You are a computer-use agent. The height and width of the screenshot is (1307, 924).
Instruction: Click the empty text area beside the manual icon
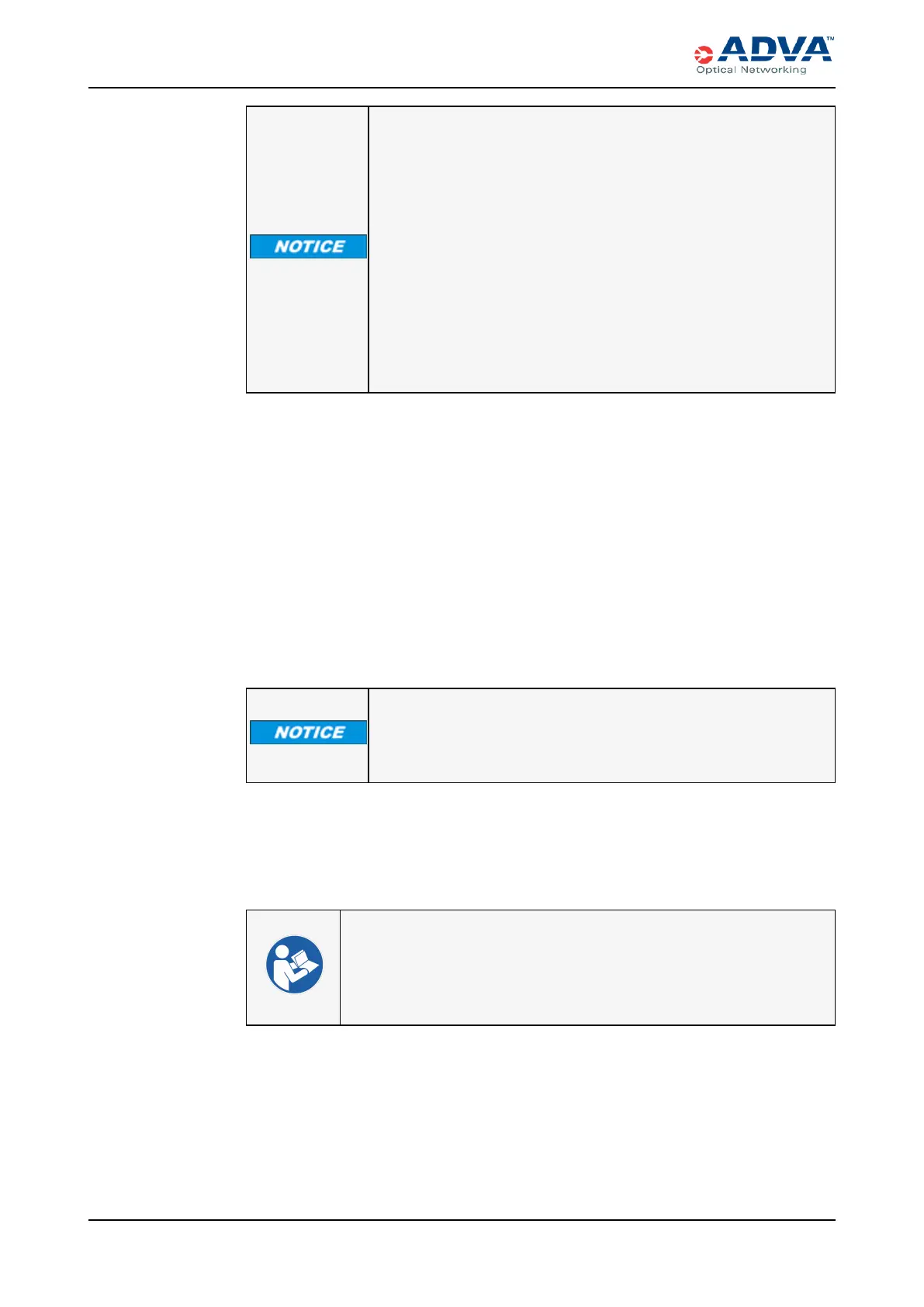587,967
